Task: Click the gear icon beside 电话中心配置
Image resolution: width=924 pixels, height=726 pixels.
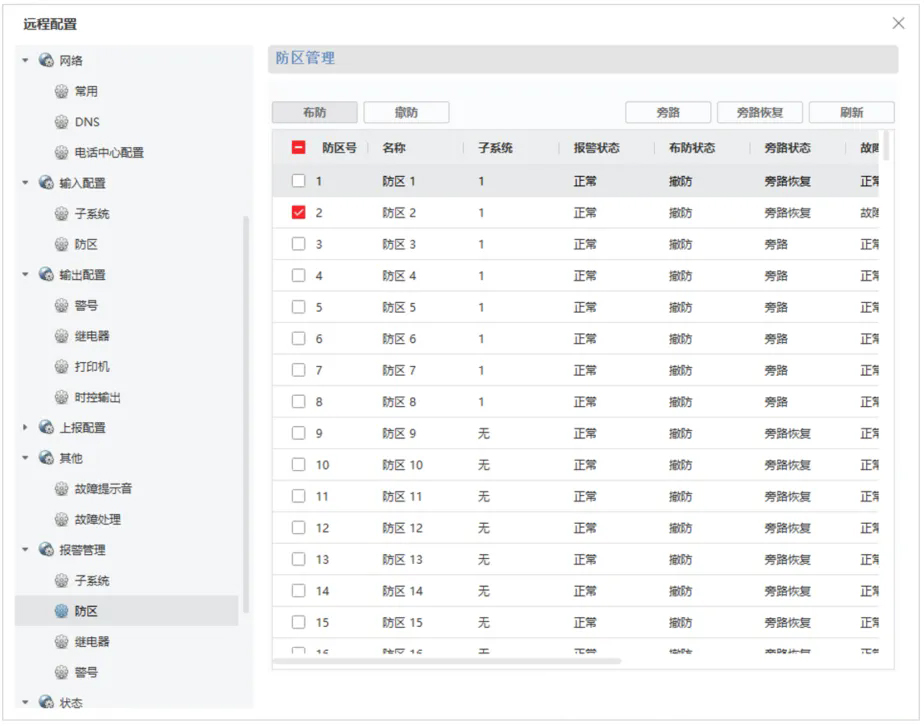Action: coord(62,153)
